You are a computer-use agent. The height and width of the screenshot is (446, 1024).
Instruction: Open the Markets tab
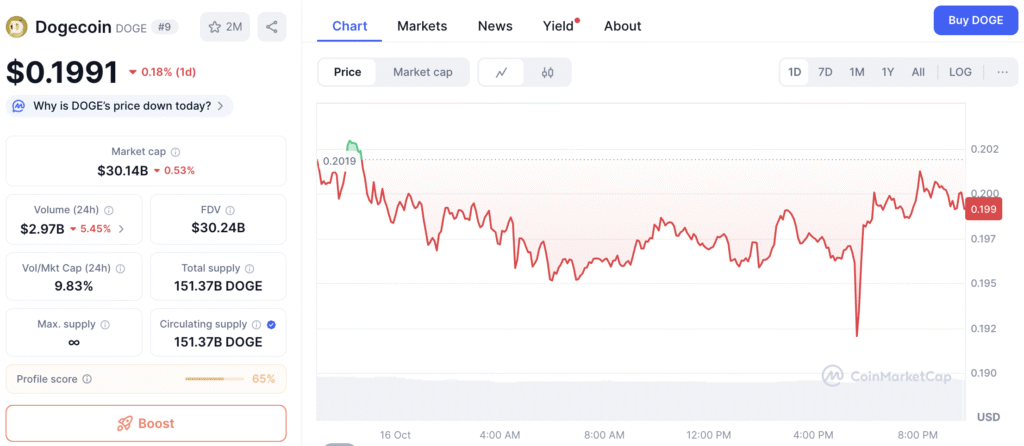[422, 26]
